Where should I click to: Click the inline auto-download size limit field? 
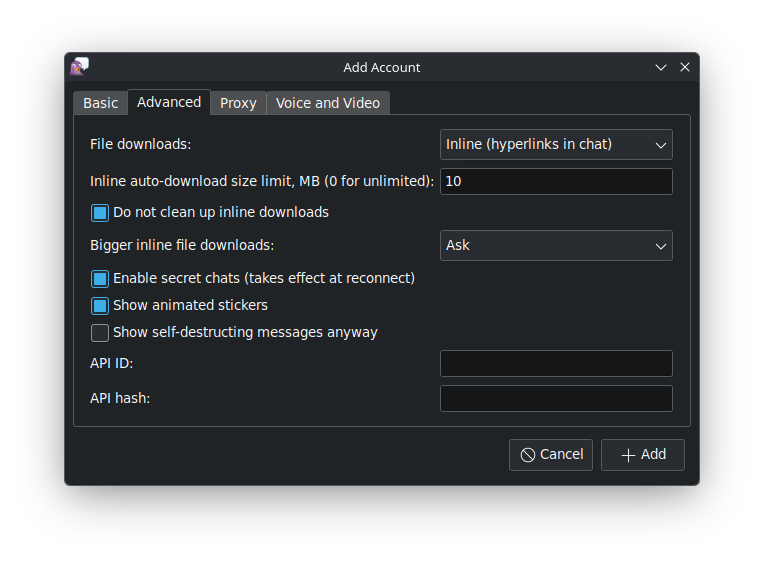[556, 181]
